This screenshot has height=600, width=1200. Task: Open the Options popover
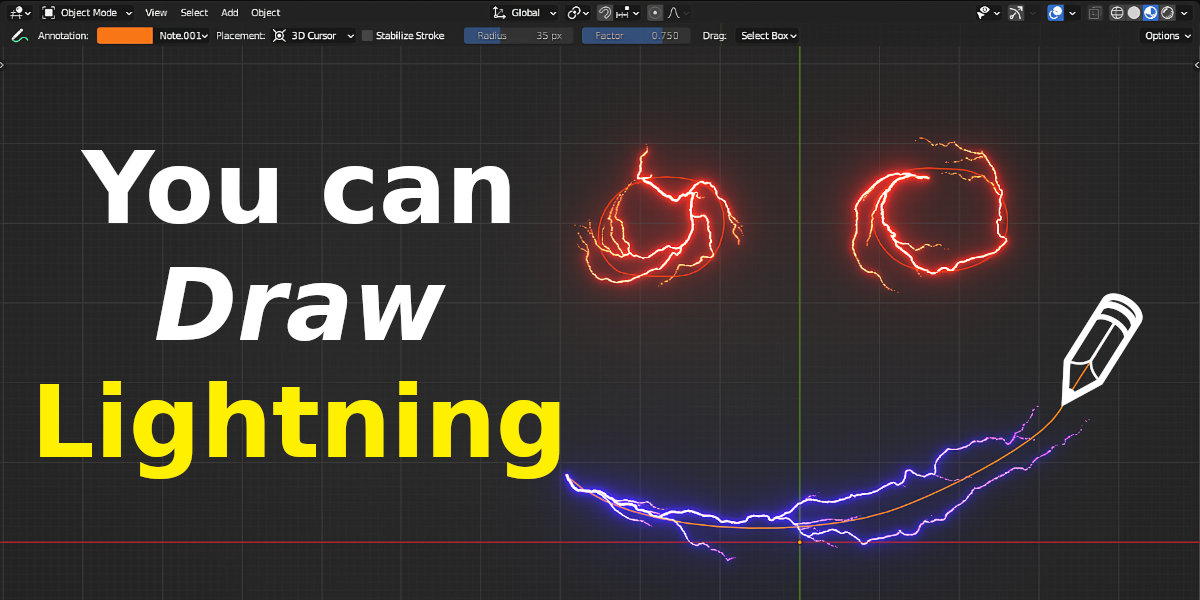coord(1167,35)
